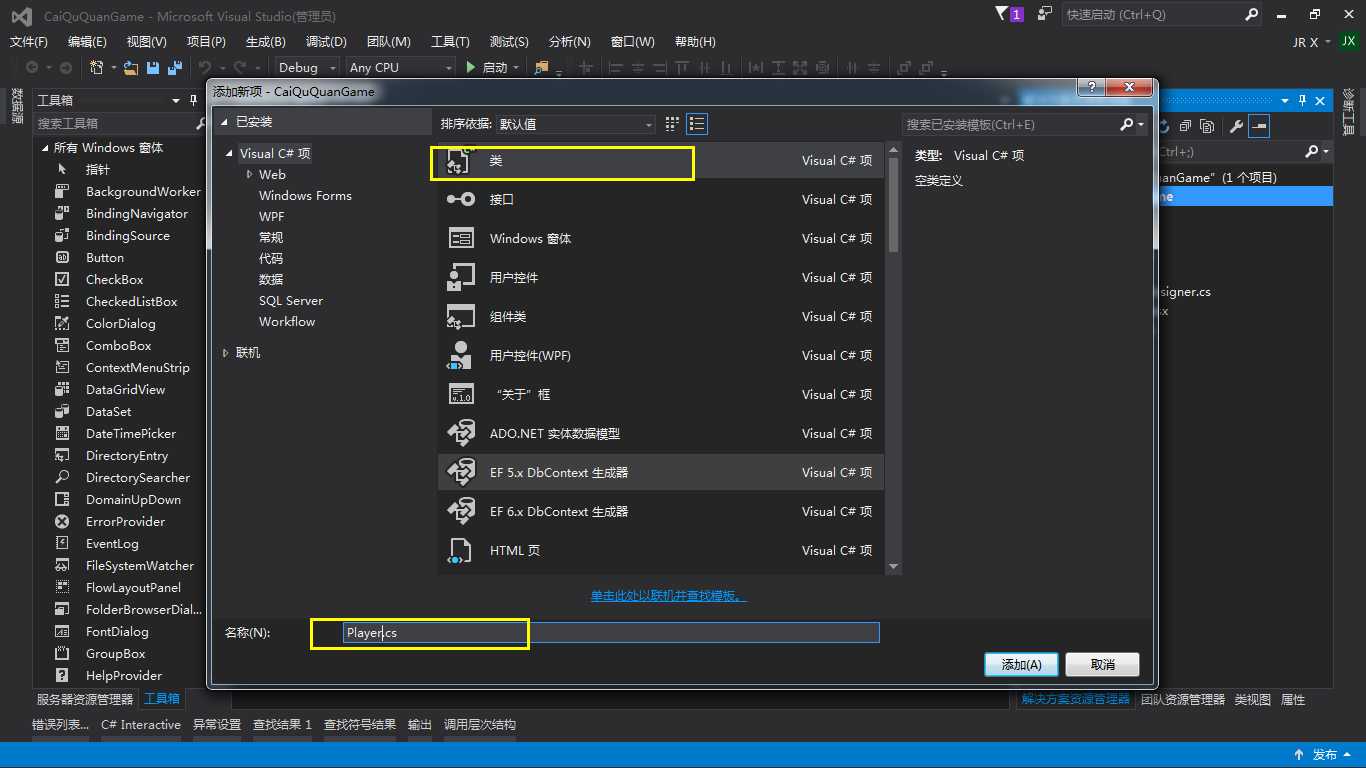Click the 添加(A) button
This screenshot has width=1366, height=768.
point(1022,664)
